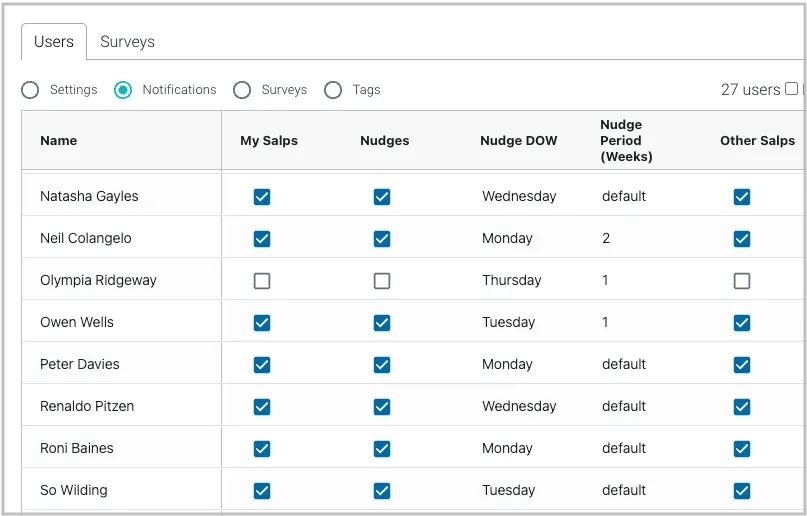Viewport: 807px width, 516px height.
Task: Click Monday in Neil Colangelo row
Action: 507,239
